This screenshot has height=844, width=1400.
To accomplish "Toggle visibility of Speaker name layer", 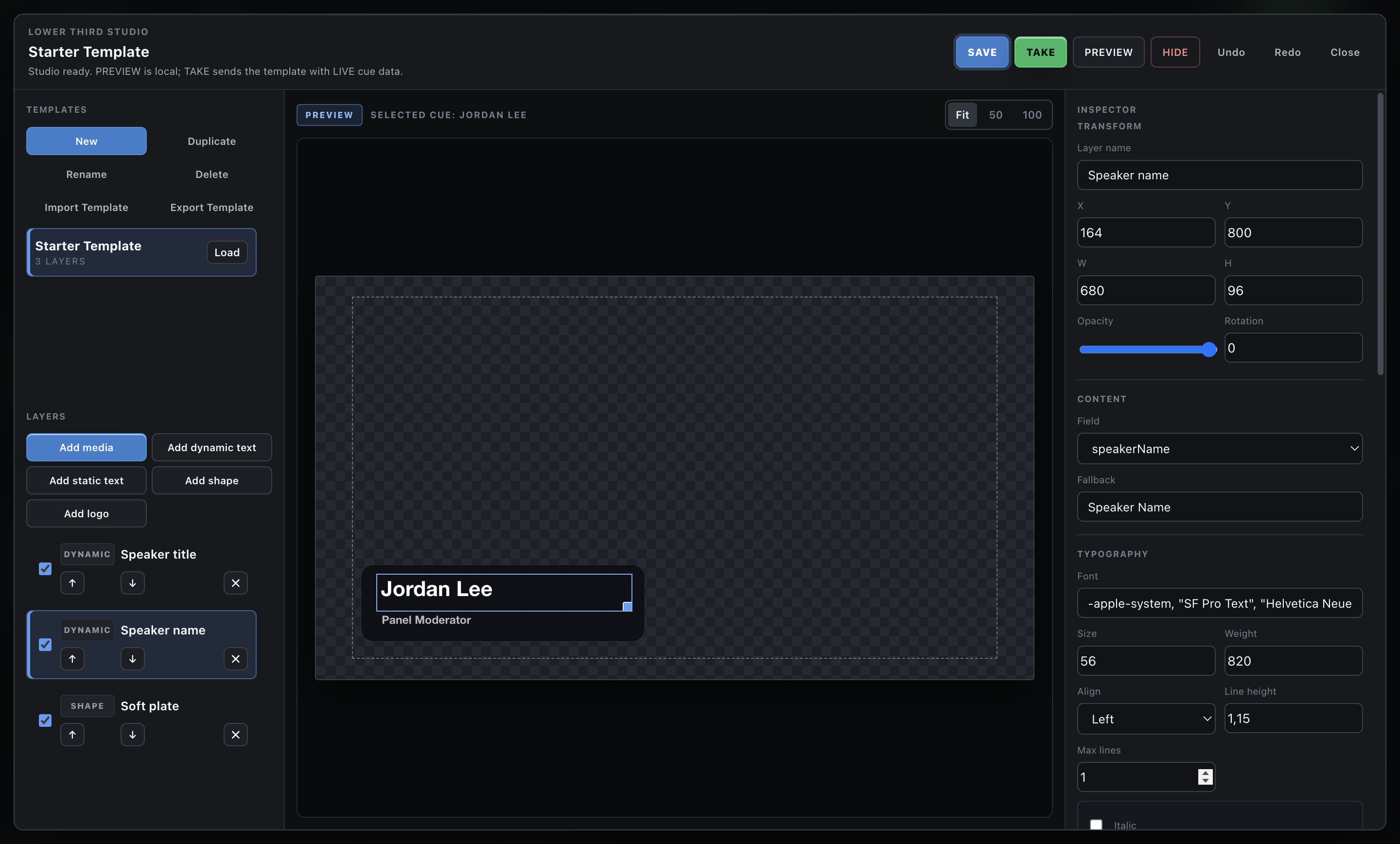I will click(x=45, y=645).
